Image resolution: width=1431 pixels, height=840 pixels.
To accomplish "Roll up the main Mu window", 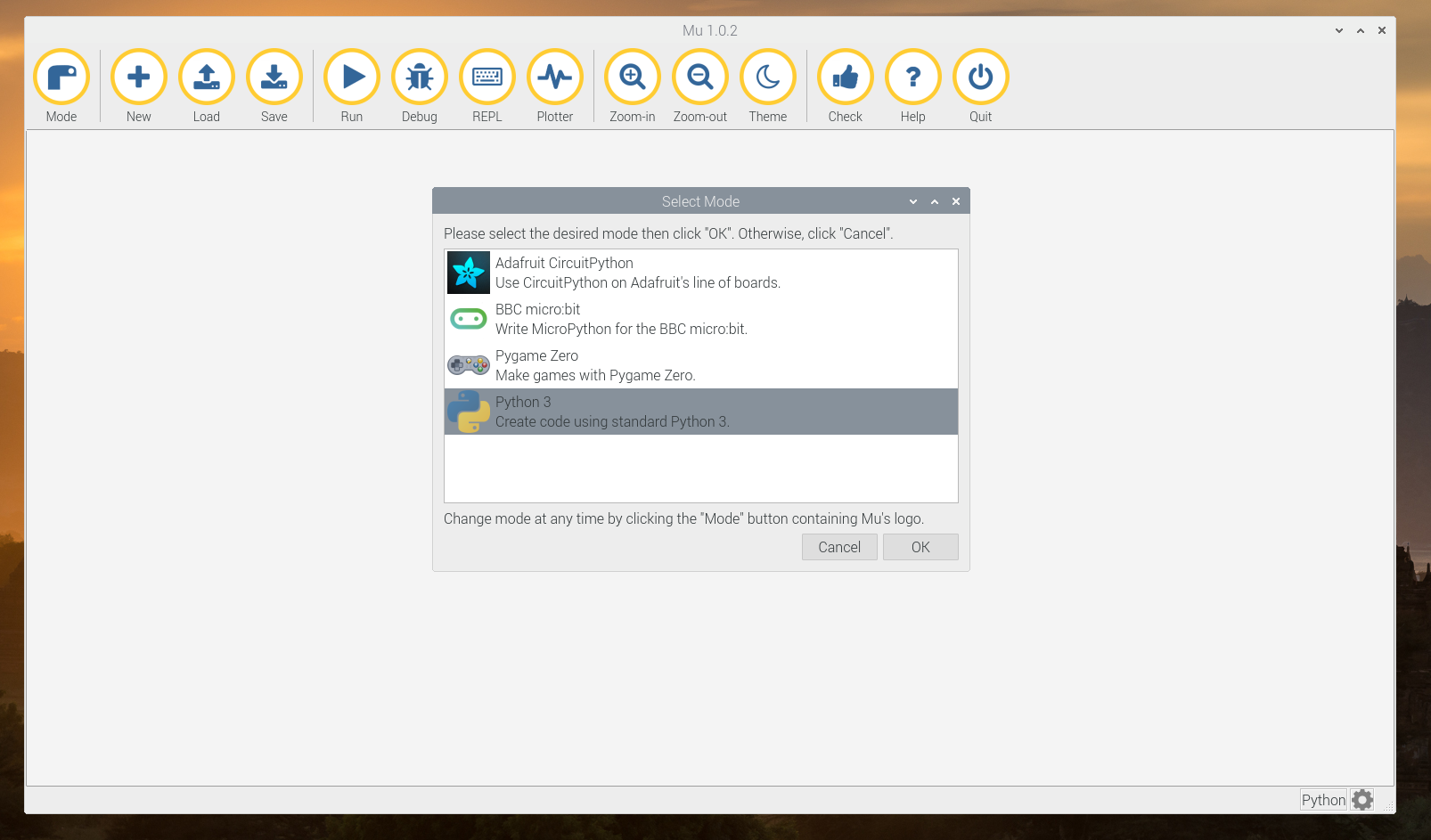I will (1360, 29).
